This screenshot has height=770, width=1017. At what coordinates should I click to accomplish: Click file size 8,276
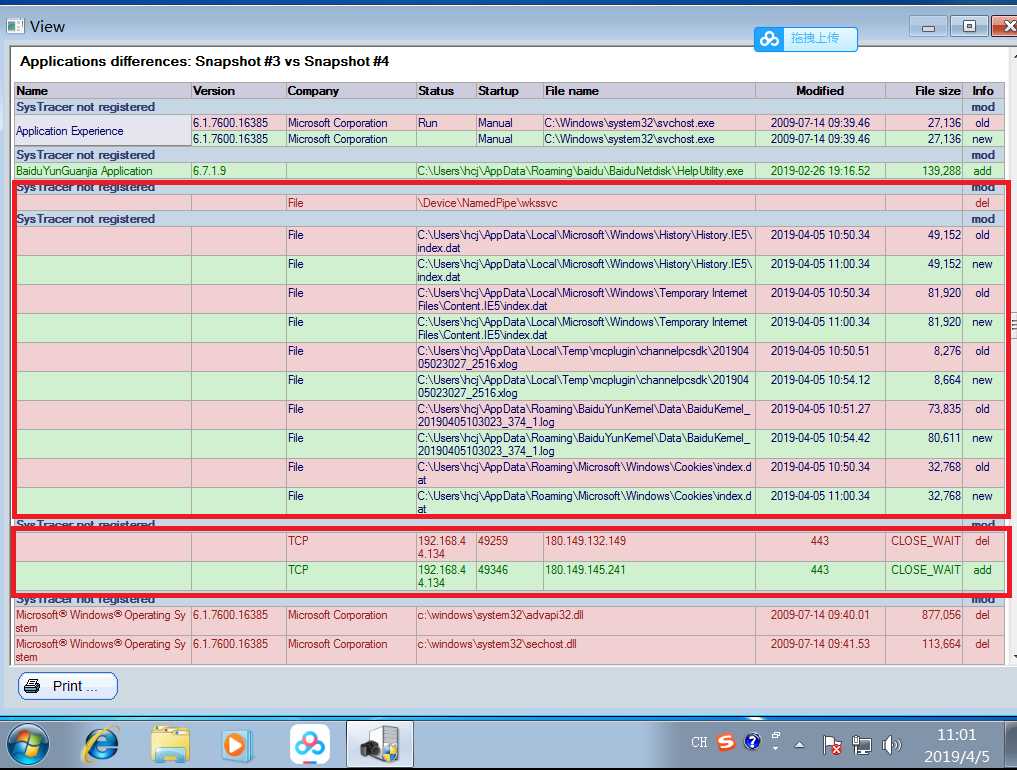click(947, 351)
